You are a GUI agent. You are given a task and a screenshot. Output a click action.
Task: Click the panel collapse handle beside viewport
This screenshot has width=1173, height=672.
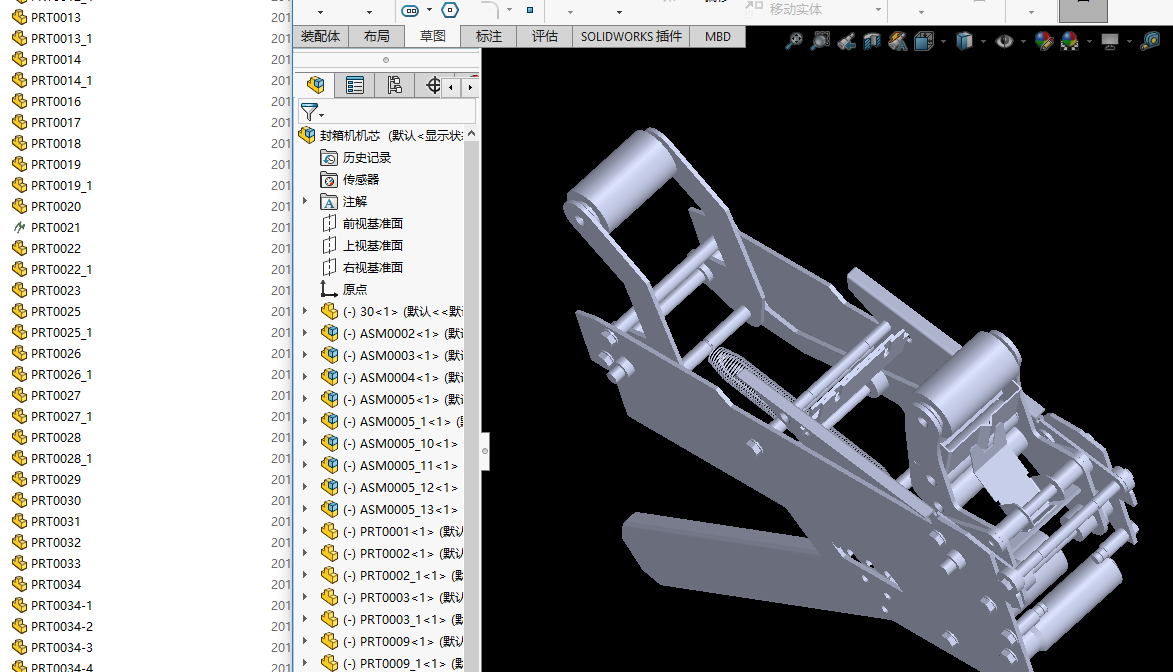point(485,451)
